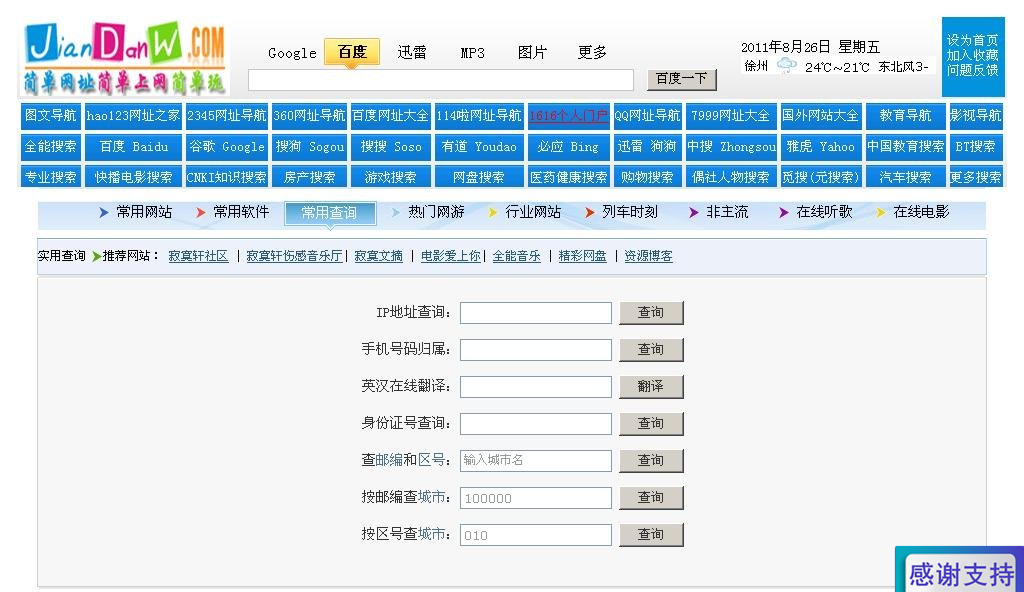
Task: Click 查询 button for 按区号查城市
Action: (x=651, y=534)
